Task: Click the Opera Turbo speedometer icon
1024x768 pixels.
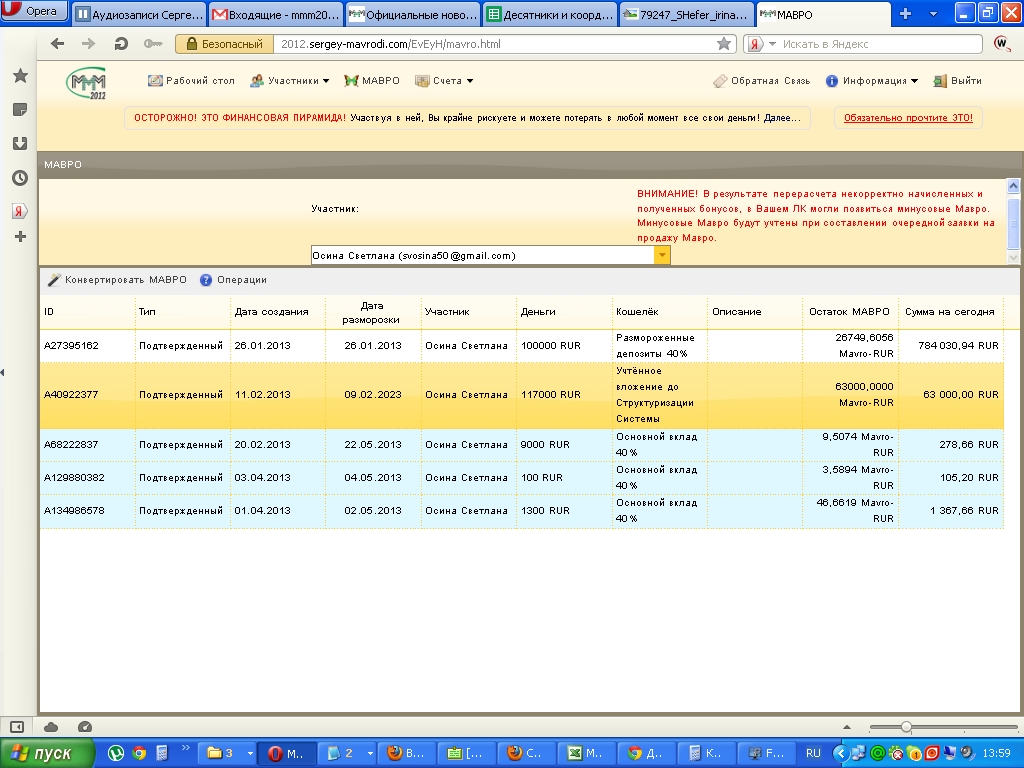Action: tap(85, 727)
